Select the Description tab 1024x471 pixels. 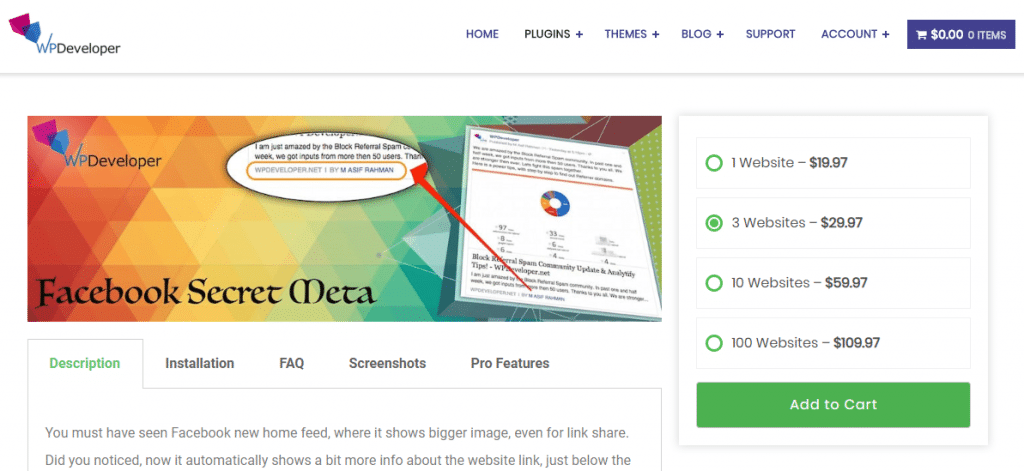(85, 363)
